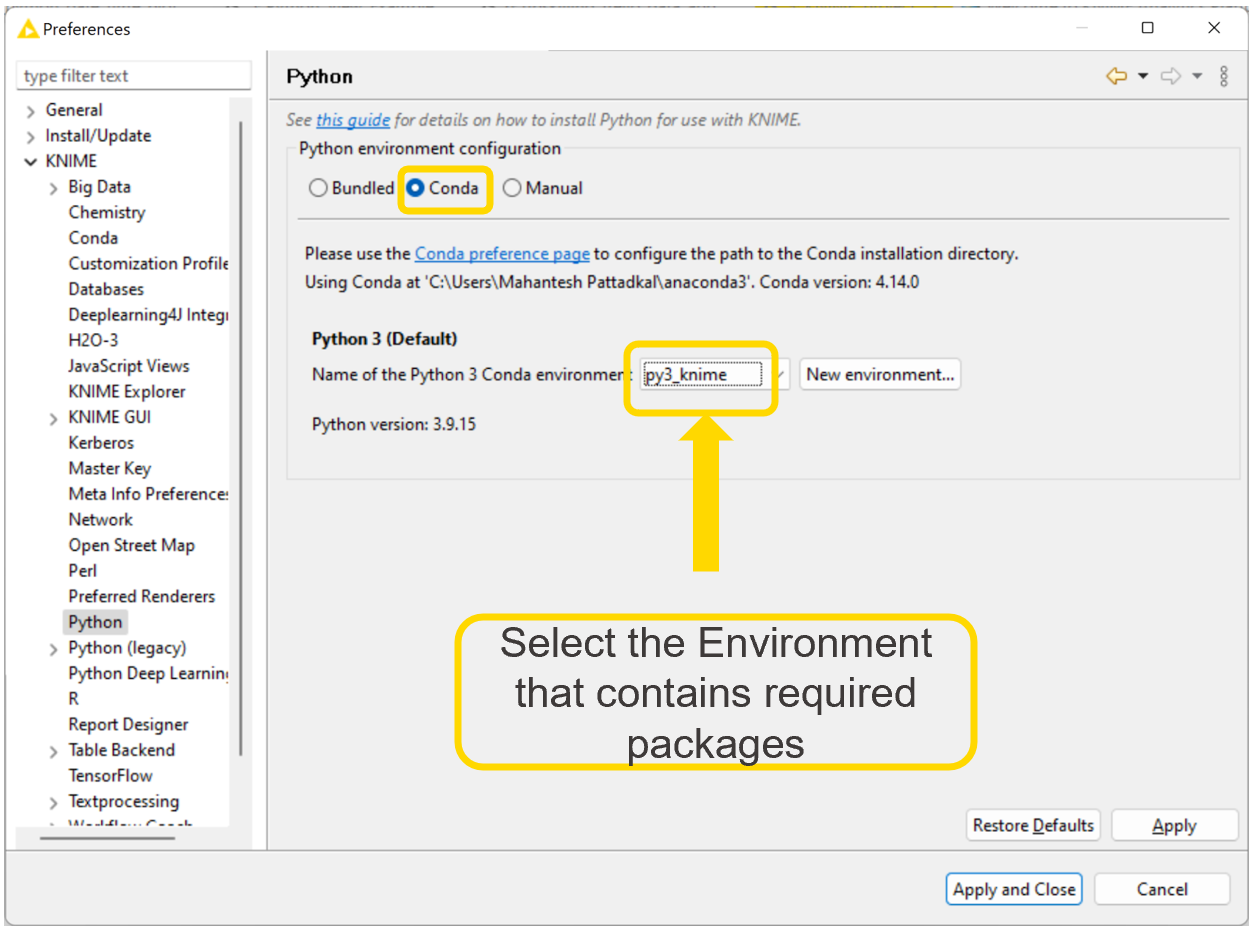Click the tree's vertical scrollbar
Viewport: 1259px width, 931px height.
pos(240,438)
